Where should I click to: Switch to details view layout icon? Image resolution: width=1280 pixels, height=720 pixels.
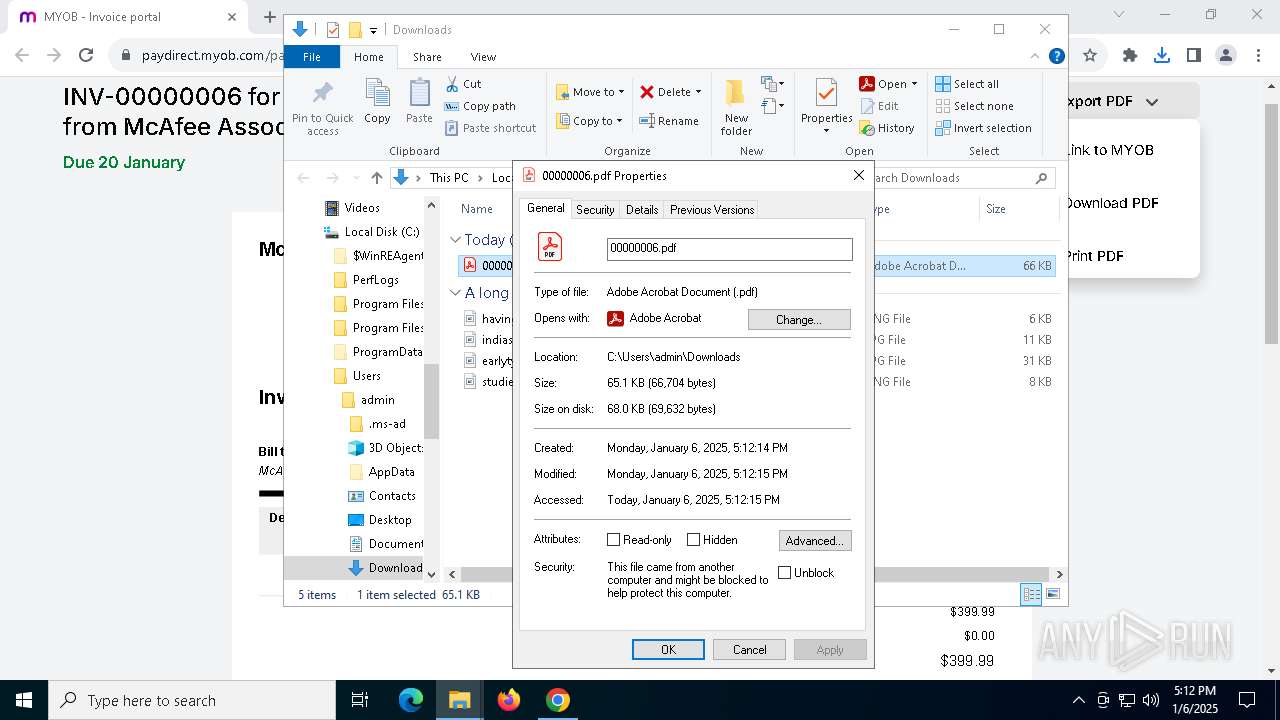click(x=1031, y=595)
